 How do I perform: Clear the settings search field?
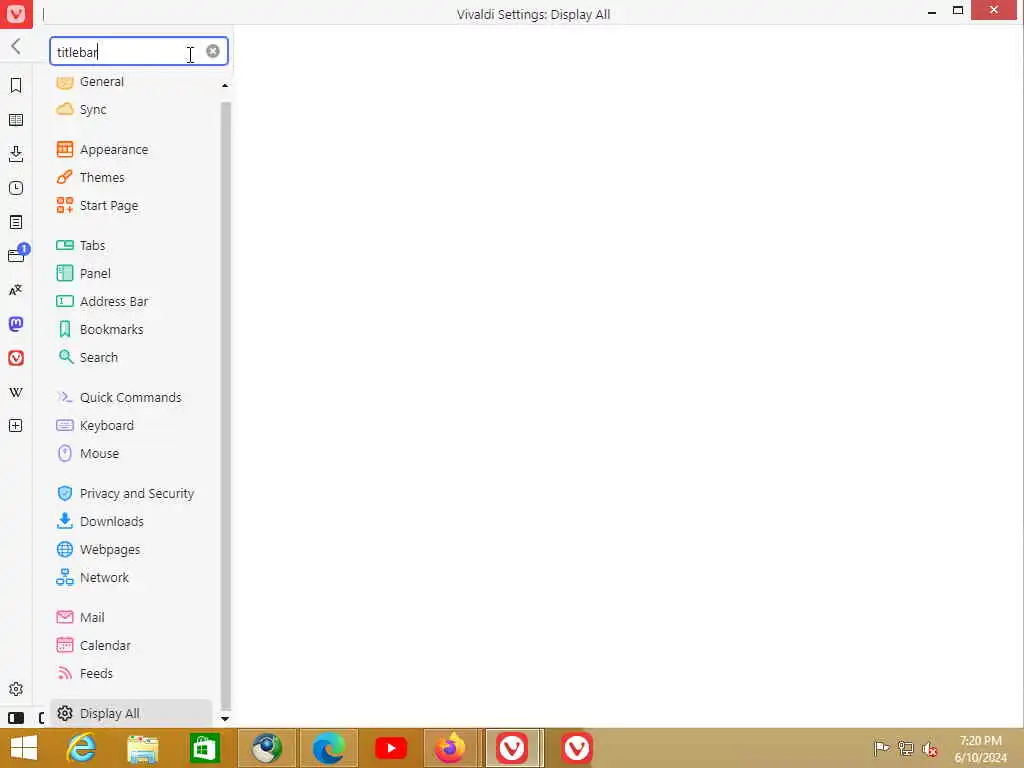[213, 51]
